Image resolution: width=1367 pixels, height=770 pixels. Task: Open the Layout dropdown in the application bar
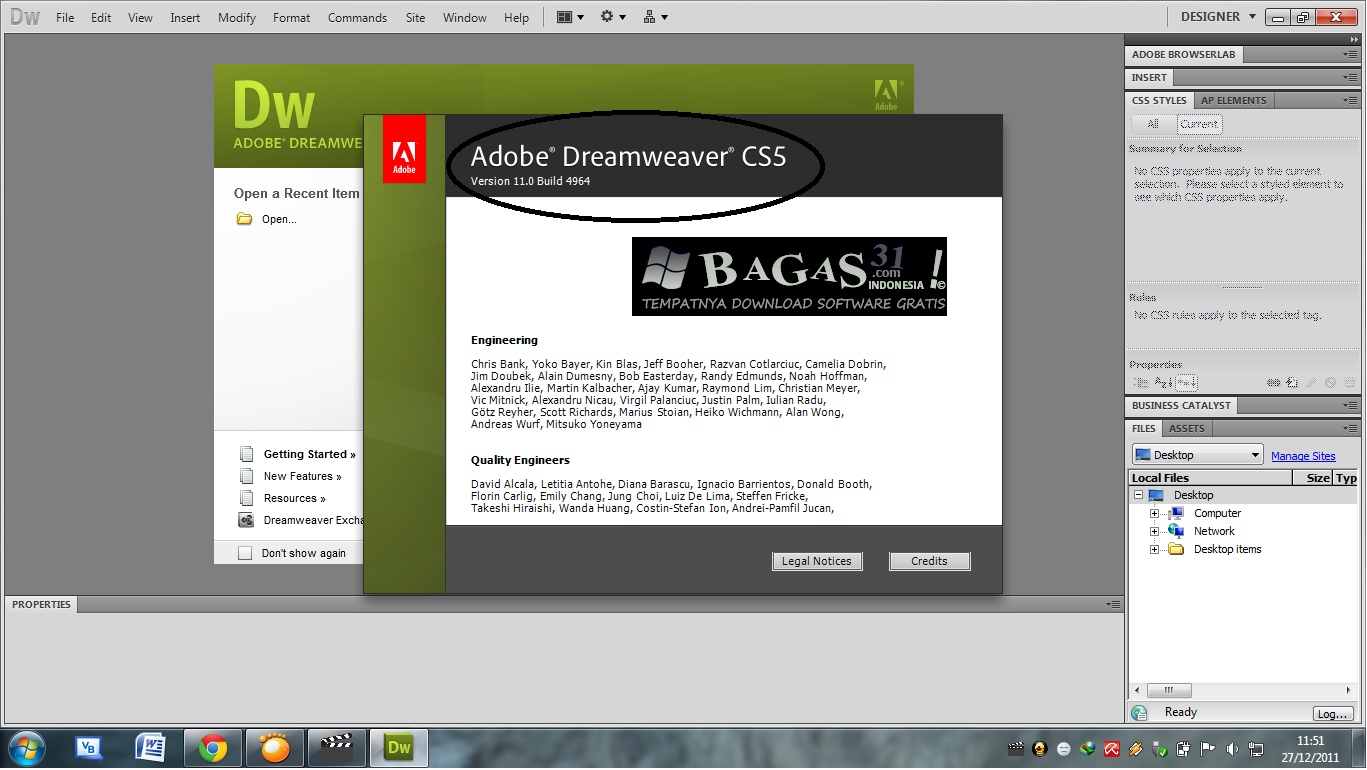click(570, 17)
